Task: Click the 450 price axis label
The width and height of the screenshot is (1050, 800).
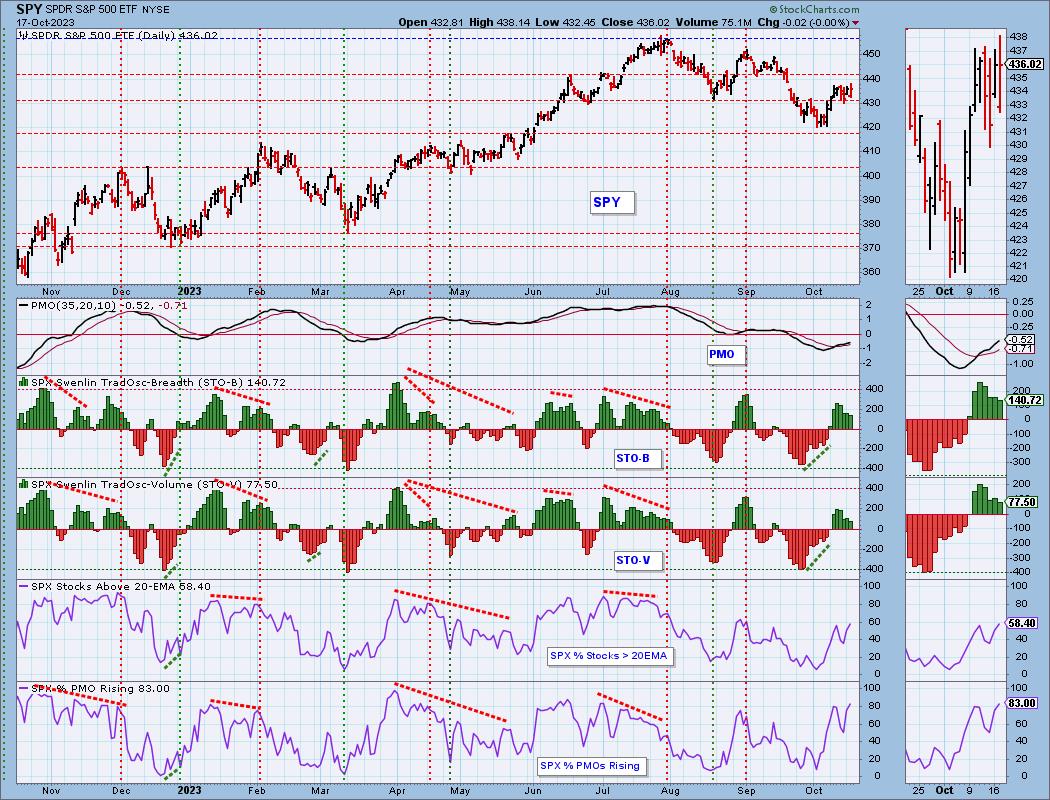Action: pyautogui.click(x=872, y=54)
